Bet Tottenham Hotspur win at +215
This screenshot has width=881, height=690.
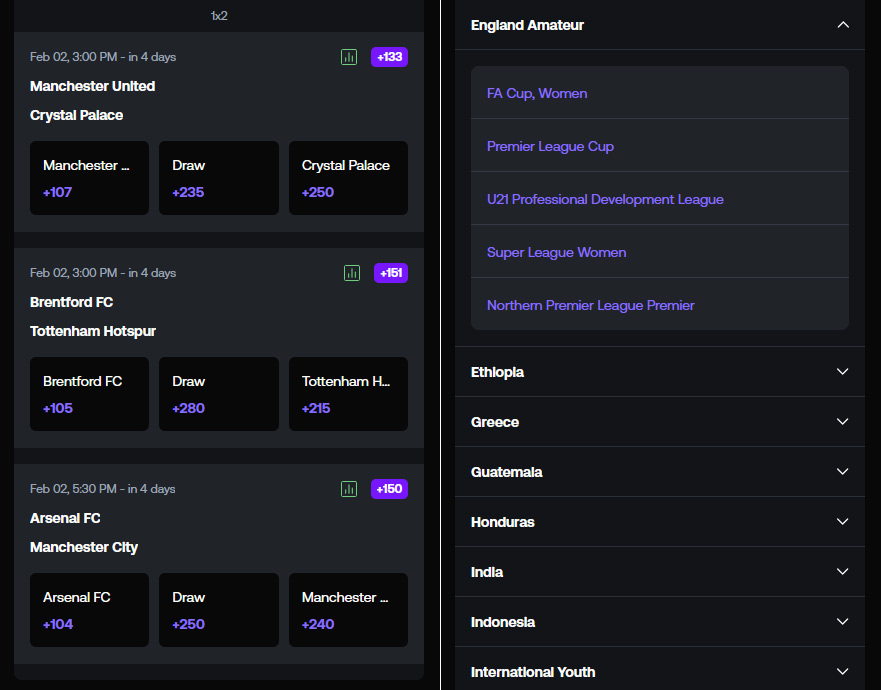[x=348, y=394]
